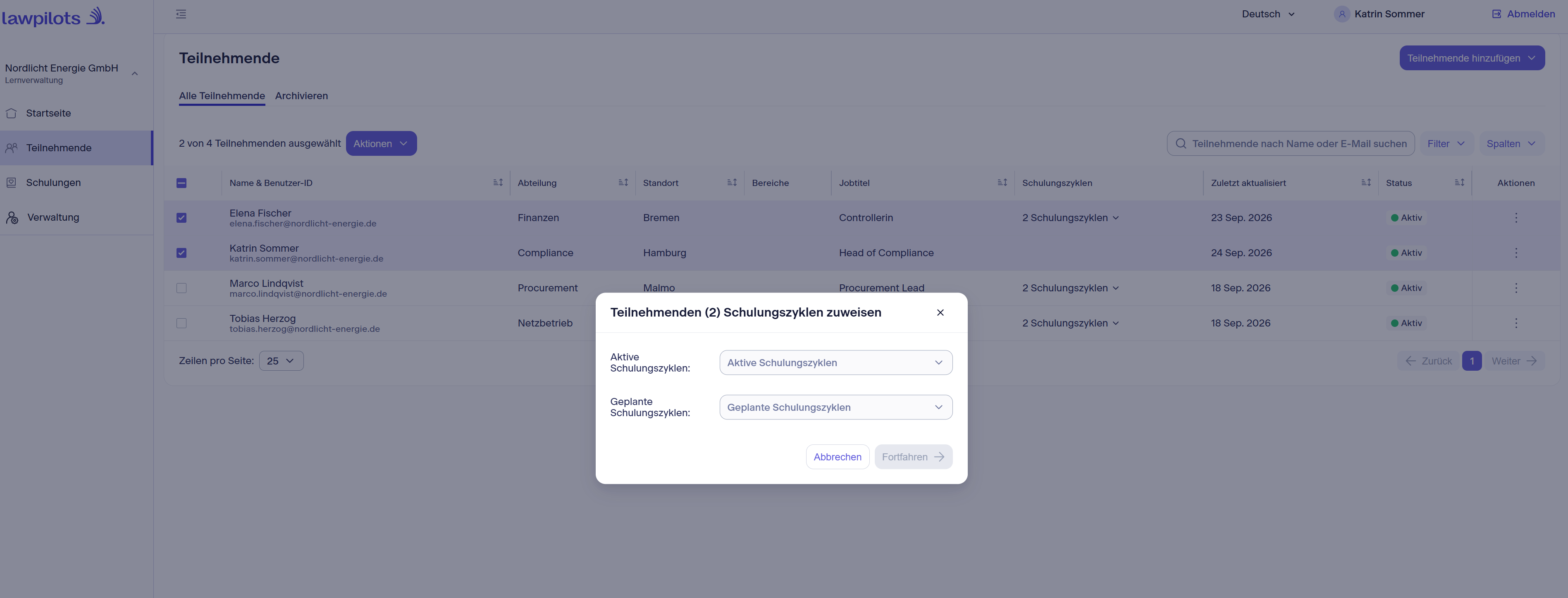
Task: Open the three-dot actions for Tobias Herzog
Action: pos(1515,323)
